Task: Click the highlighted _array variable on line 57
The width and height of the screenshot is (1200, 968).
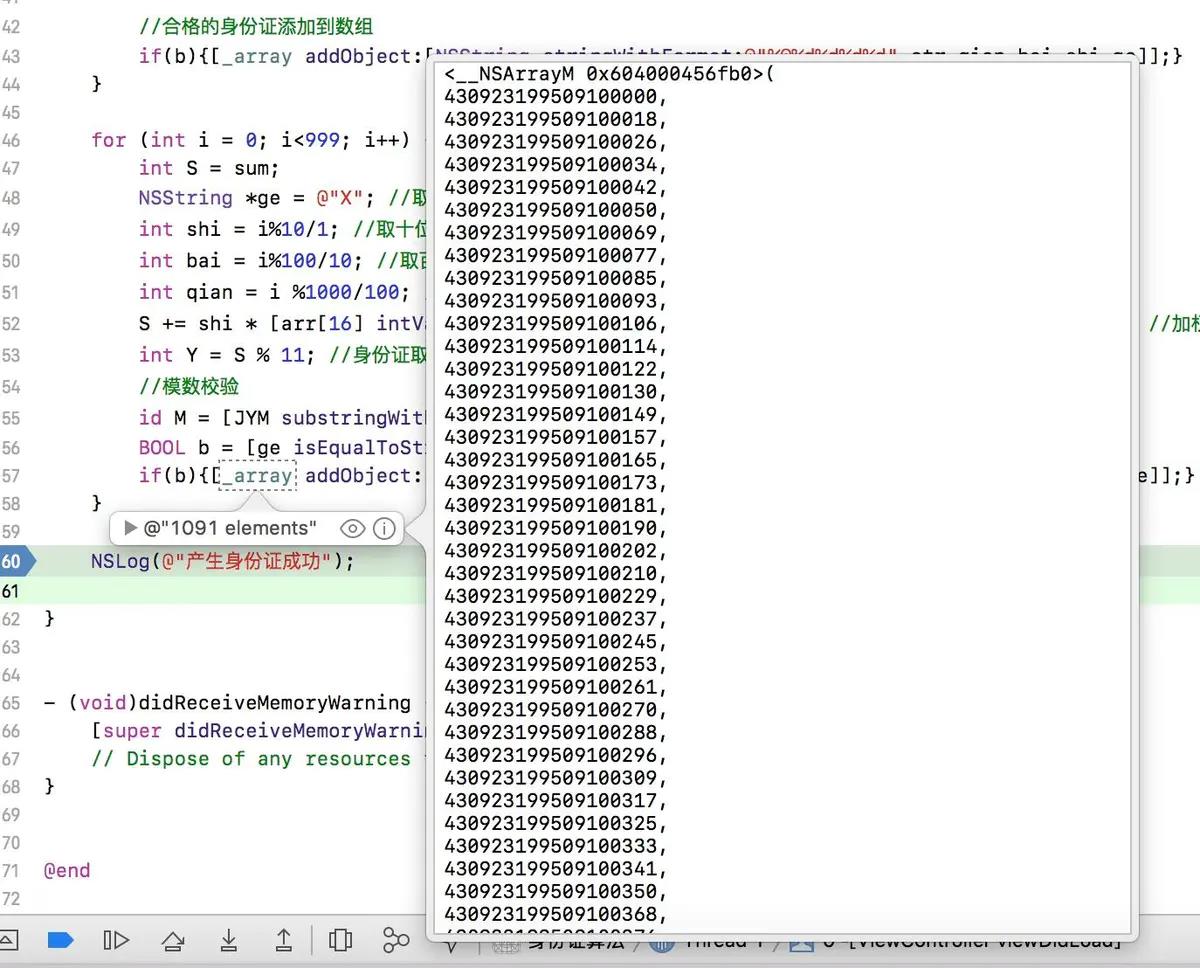Action: point(257,476)
